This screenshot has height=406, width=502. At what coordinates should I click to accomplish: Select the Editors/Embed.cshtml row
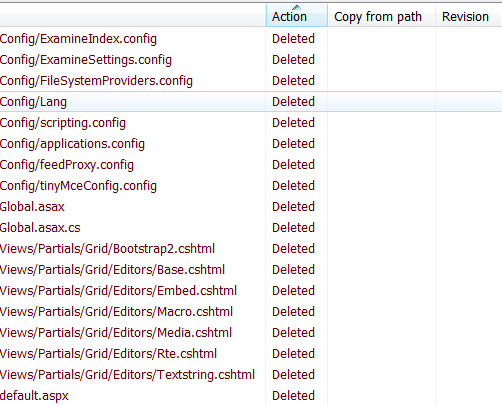coord(251,291)
